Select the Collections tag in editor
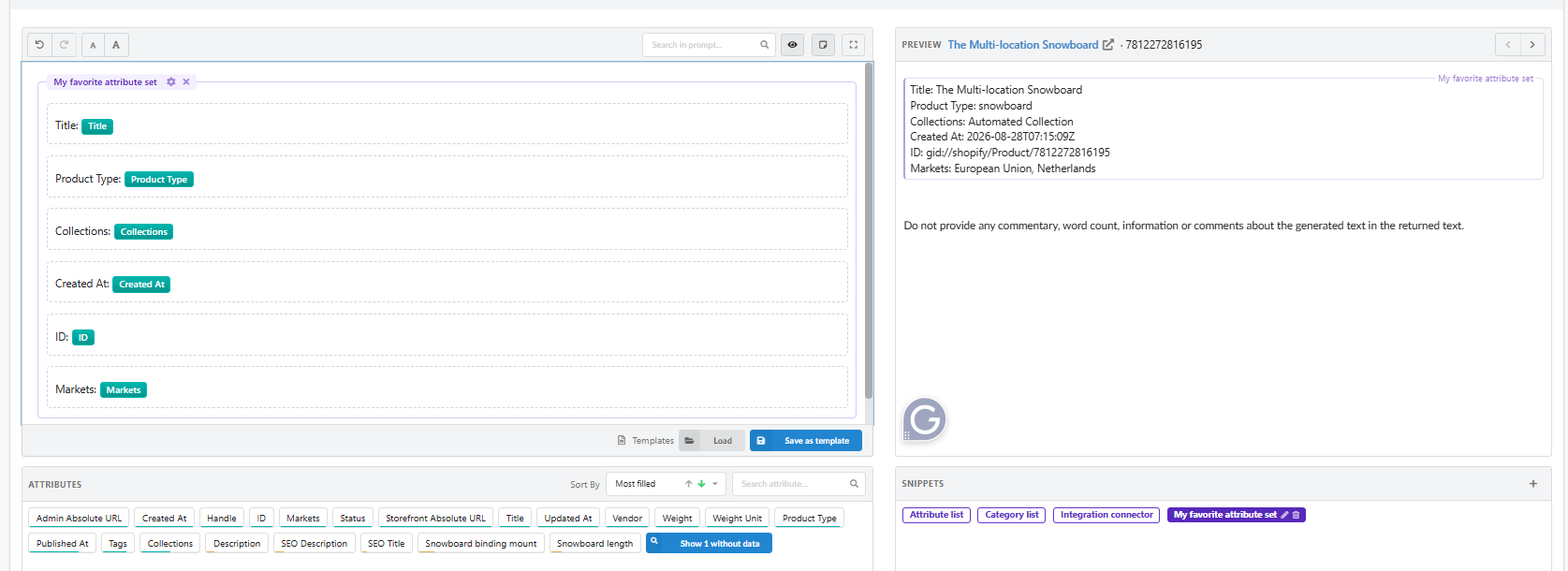The width and height of the screenshot is (1568, 571). 144,232
